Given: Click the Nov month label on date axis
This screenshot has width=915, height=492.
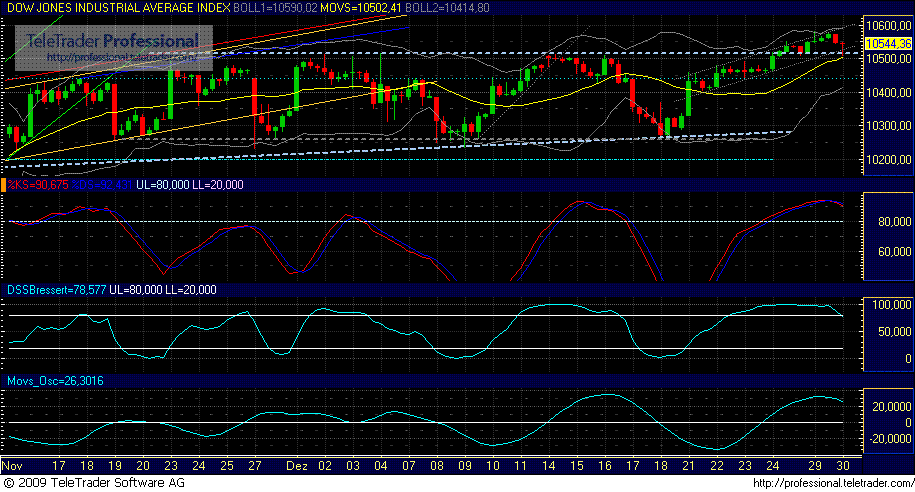Looking at the screenshot, I should [13, 466].
